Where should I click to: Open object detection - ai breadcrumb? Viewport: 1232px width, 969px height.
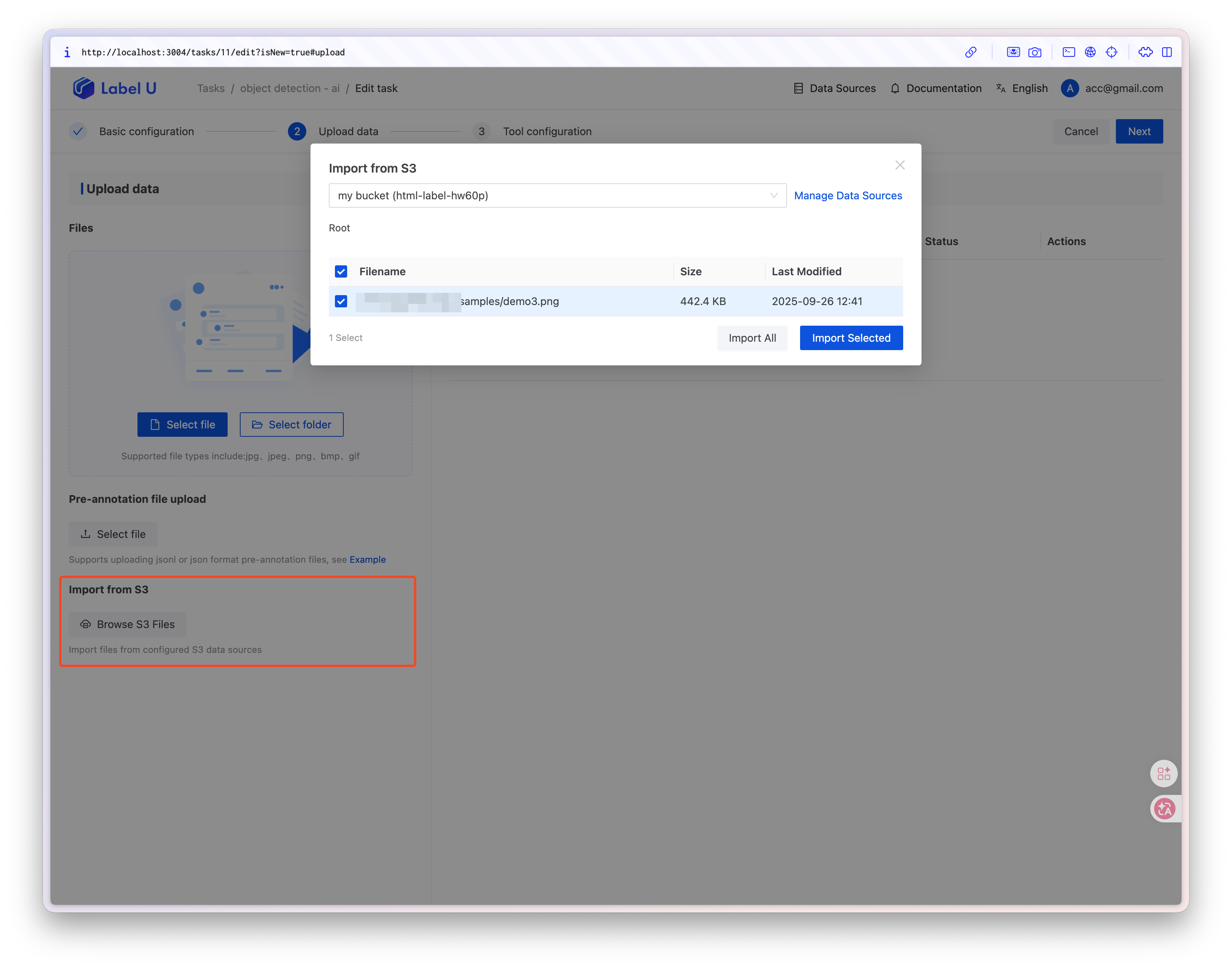click(x=289, y=88)
